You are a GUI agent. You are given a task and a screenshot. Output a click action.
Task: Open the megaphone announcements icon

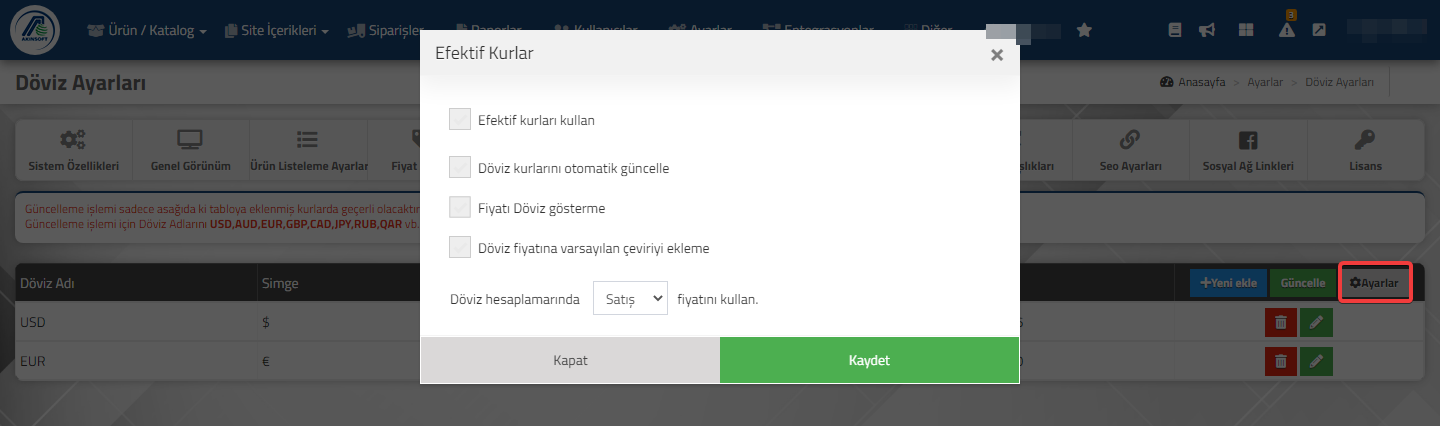pyautogui.click(x=1207, y=30)
